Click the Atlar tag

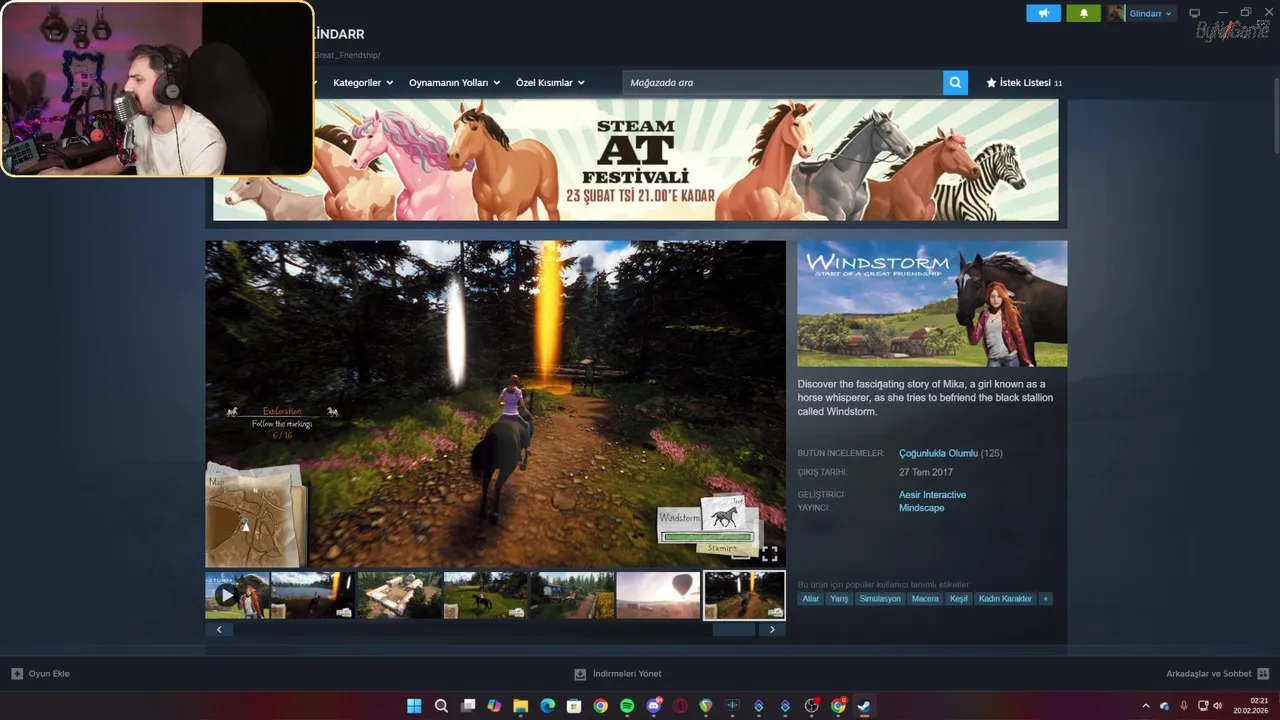click(810, 599)
